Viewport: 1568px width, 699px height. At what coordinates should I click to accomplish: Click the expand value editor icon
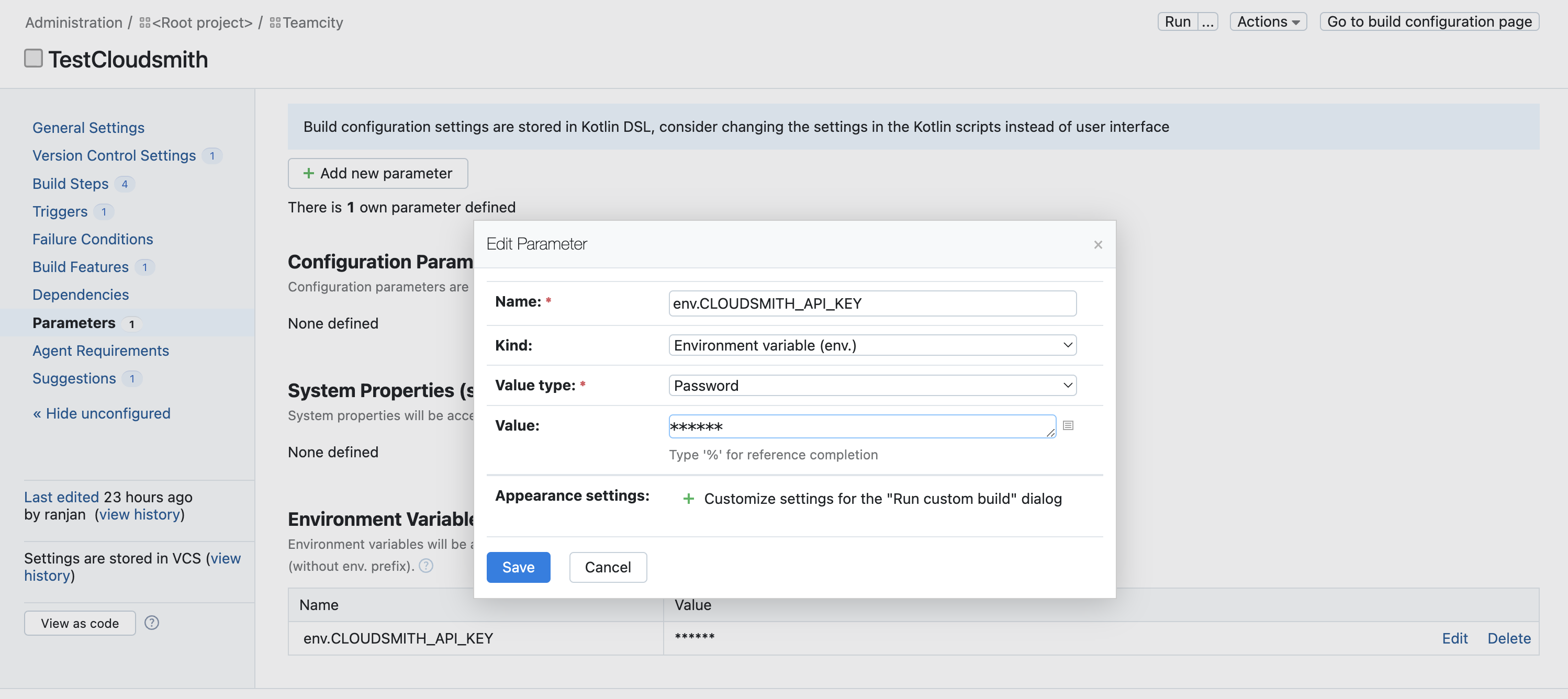(1068, 425)
